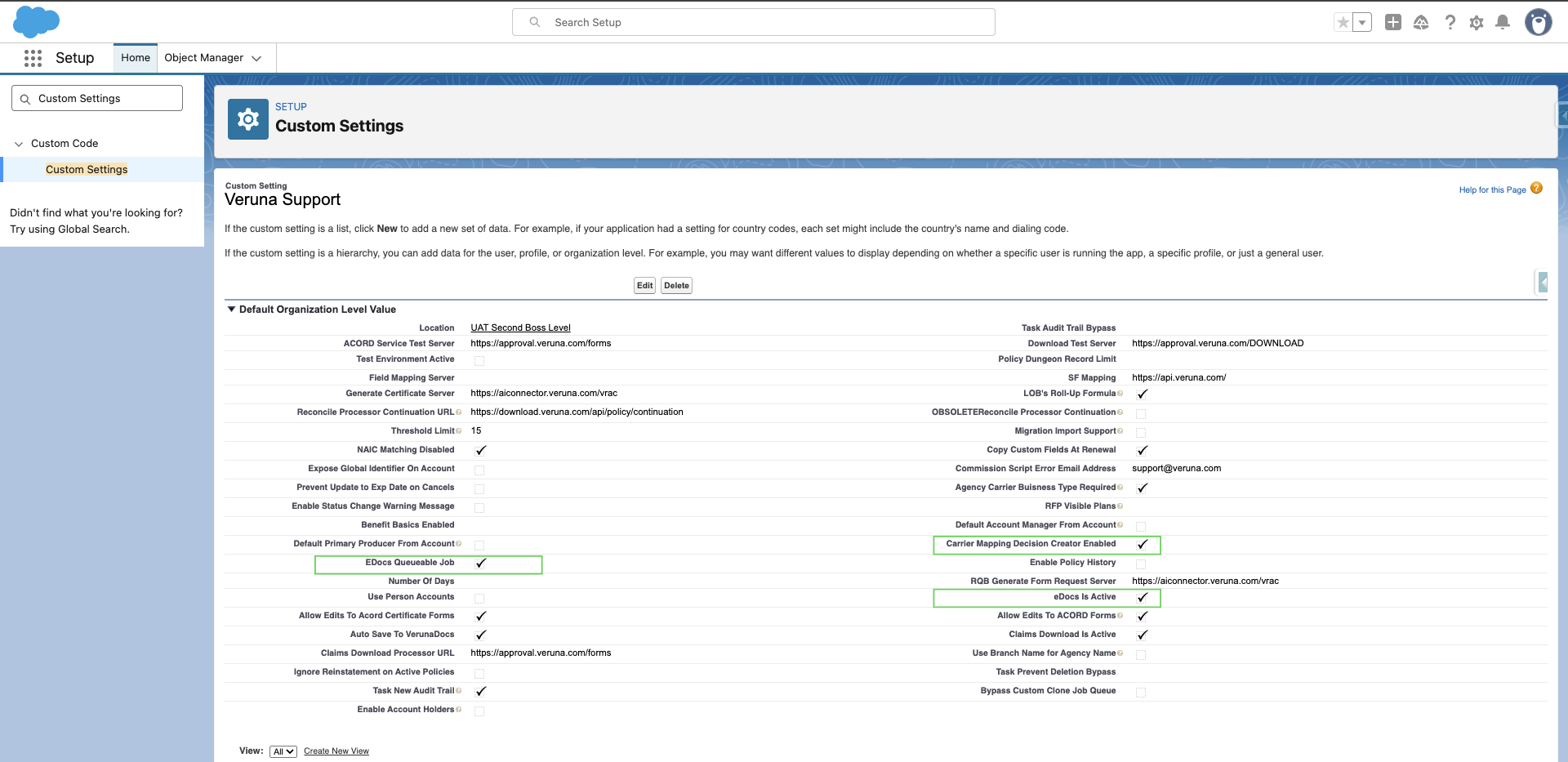Click info icon beside OBSOLETEReconcile Processor Continuation

click(1120, 412)
